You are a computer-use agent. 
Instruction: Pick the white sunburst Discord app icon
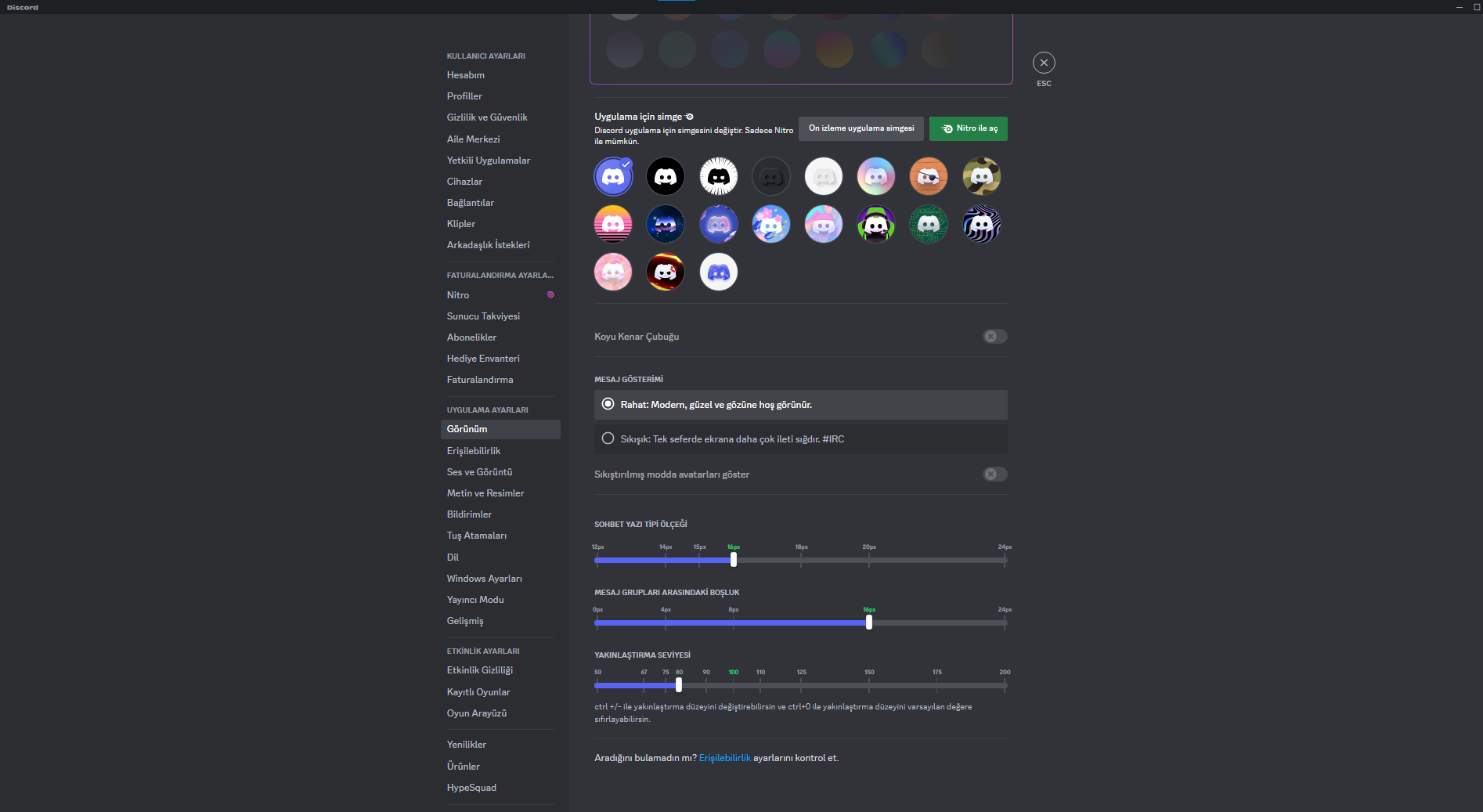(719, 177)
